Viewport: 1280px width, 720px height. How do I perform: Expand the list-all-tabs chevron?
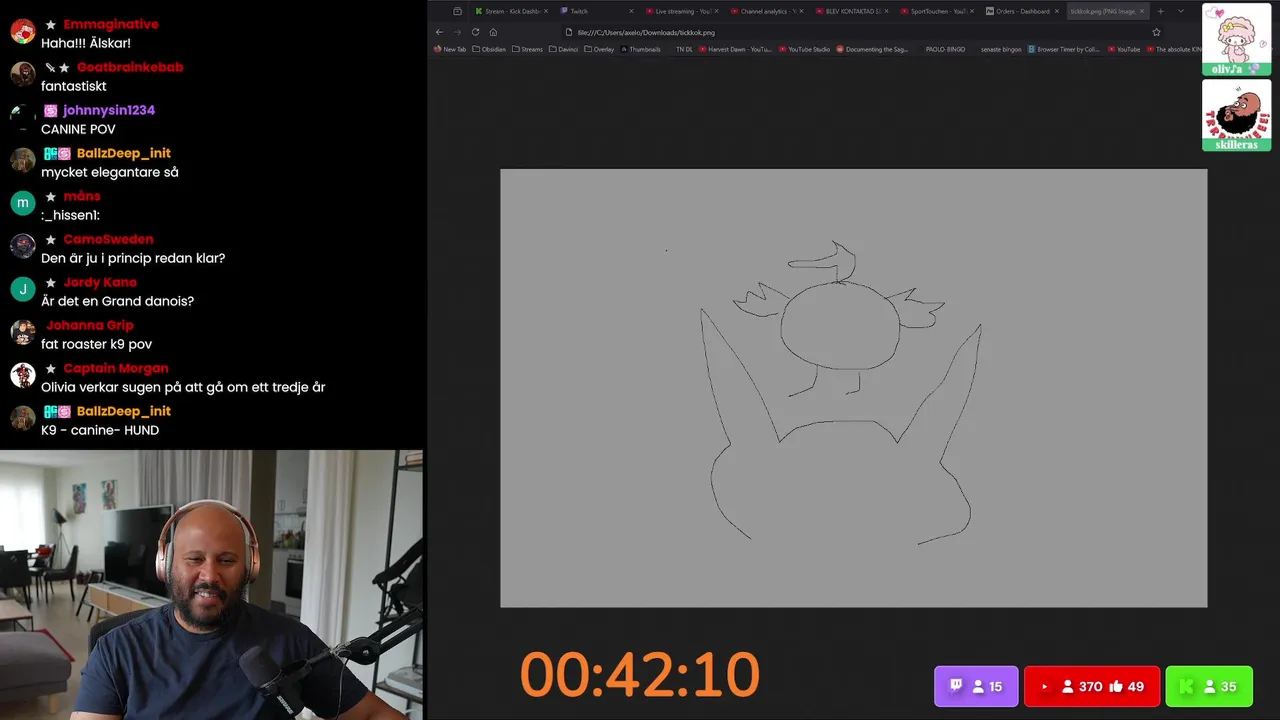pyautogui.click(x=1181, y=11)
